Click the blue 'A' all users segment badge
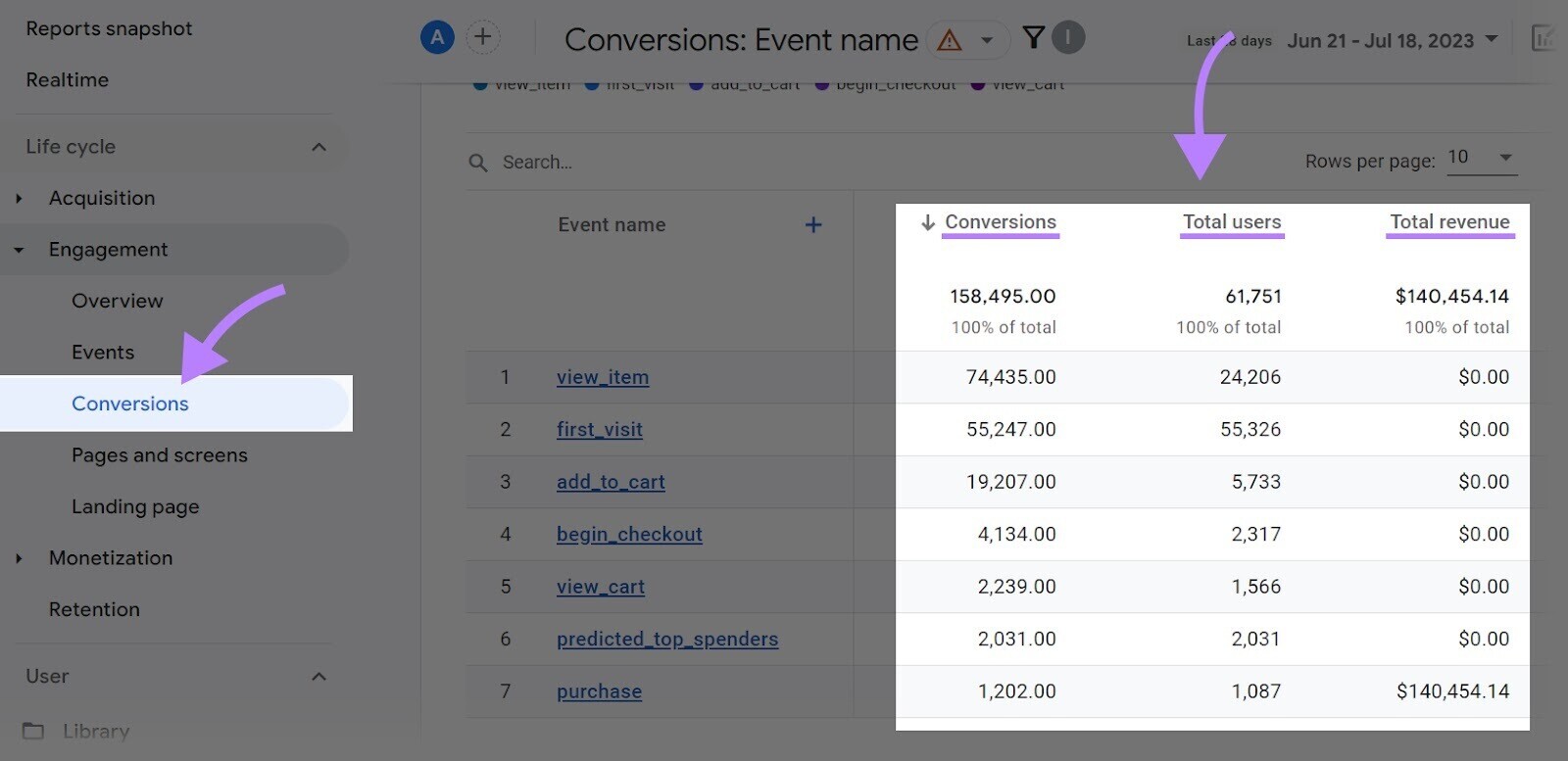The image size is (1568, 761). [x=437, y=38]
